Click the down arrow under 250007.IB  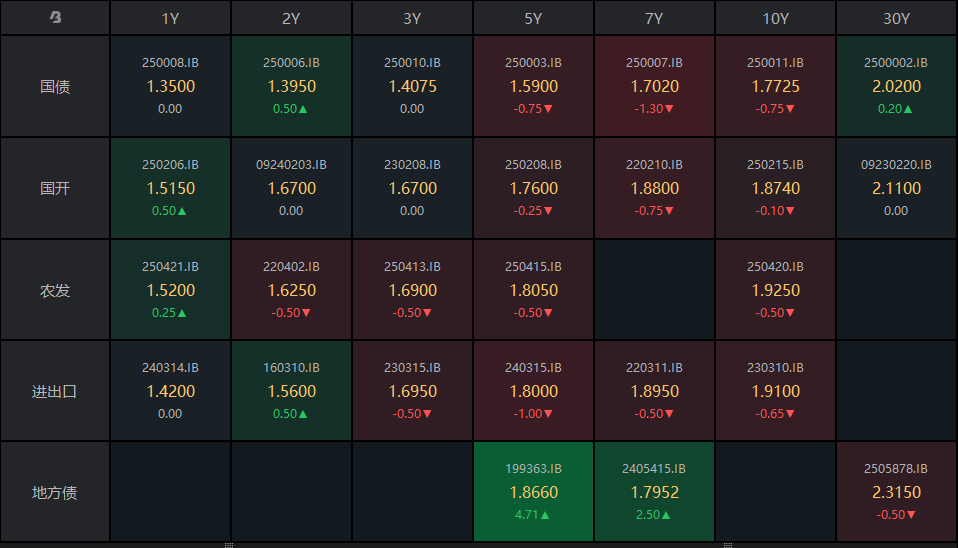668,109
